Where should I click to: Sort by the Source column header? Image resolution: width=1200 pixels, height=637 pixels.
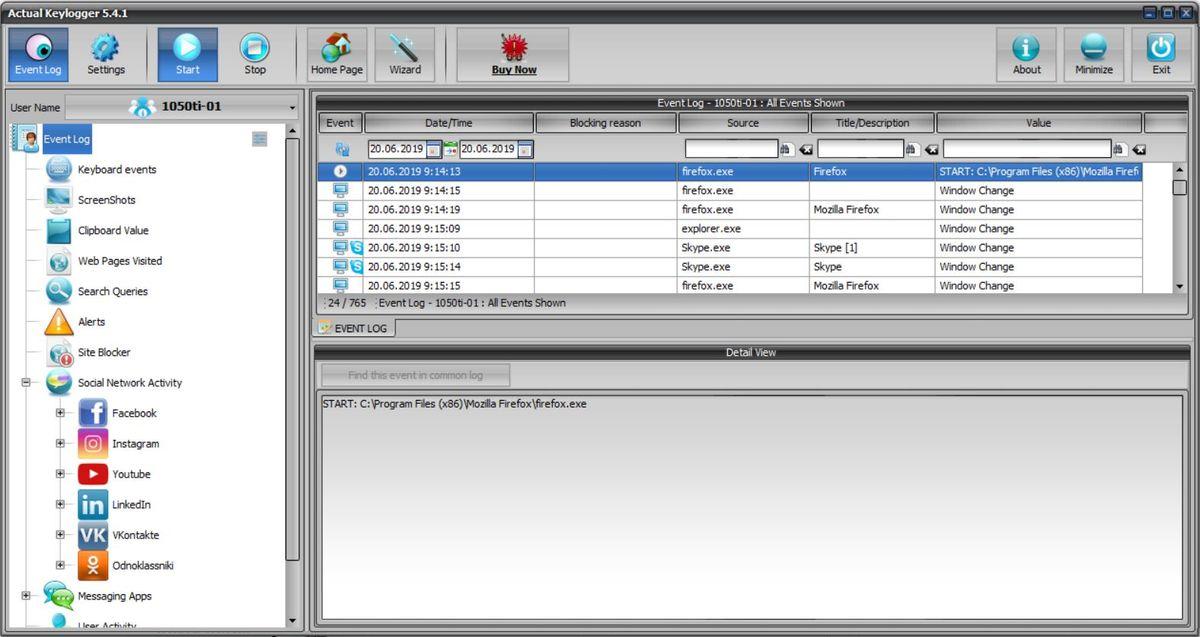coord(743,123)
